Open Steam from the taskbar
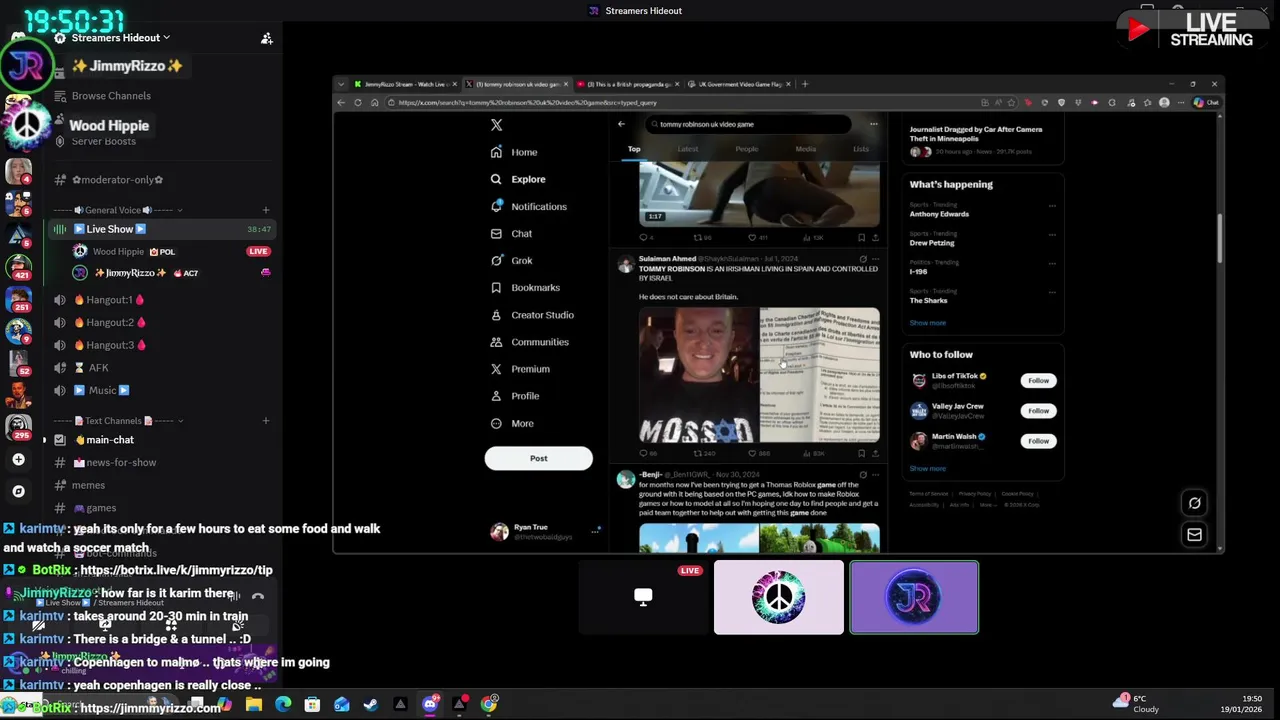Viewport: 1280px width, 720px height. [371, 704]
